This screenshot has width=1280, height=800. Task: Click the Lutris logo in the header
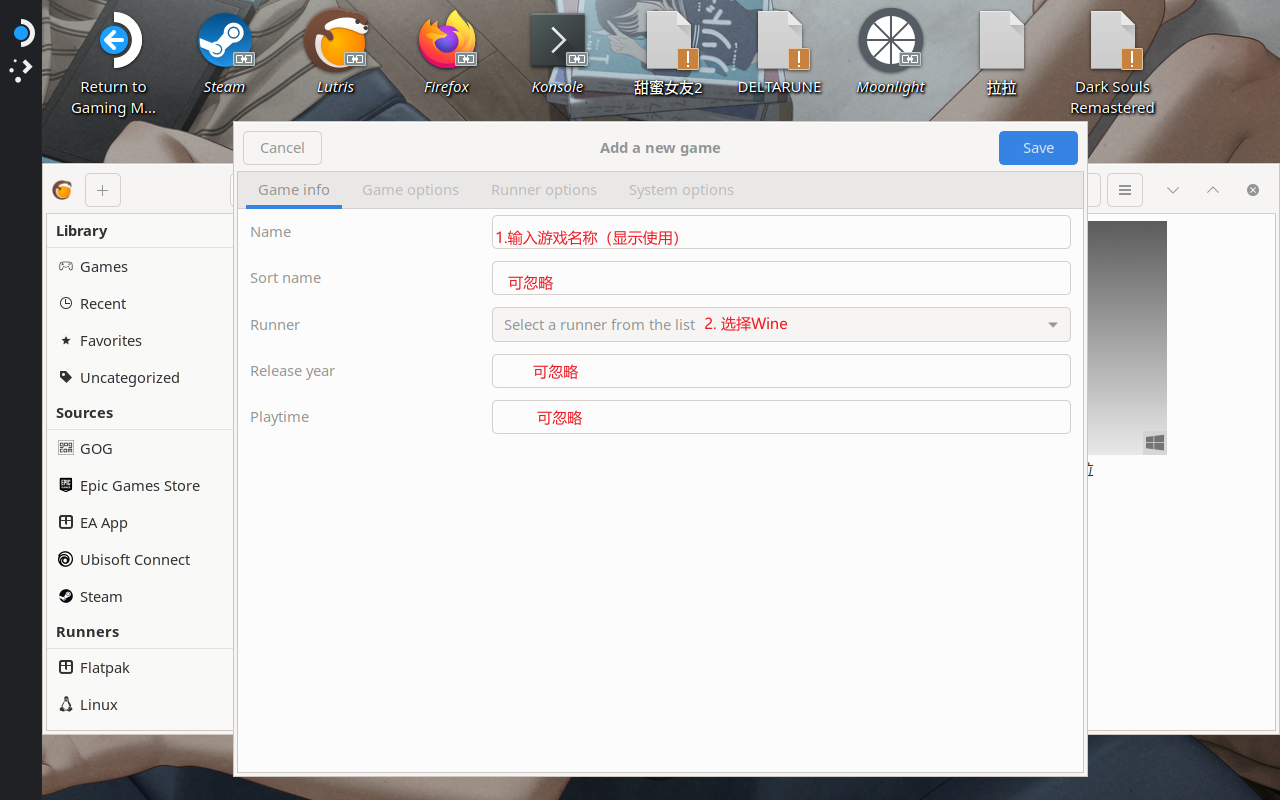click(x=62, y=190)
